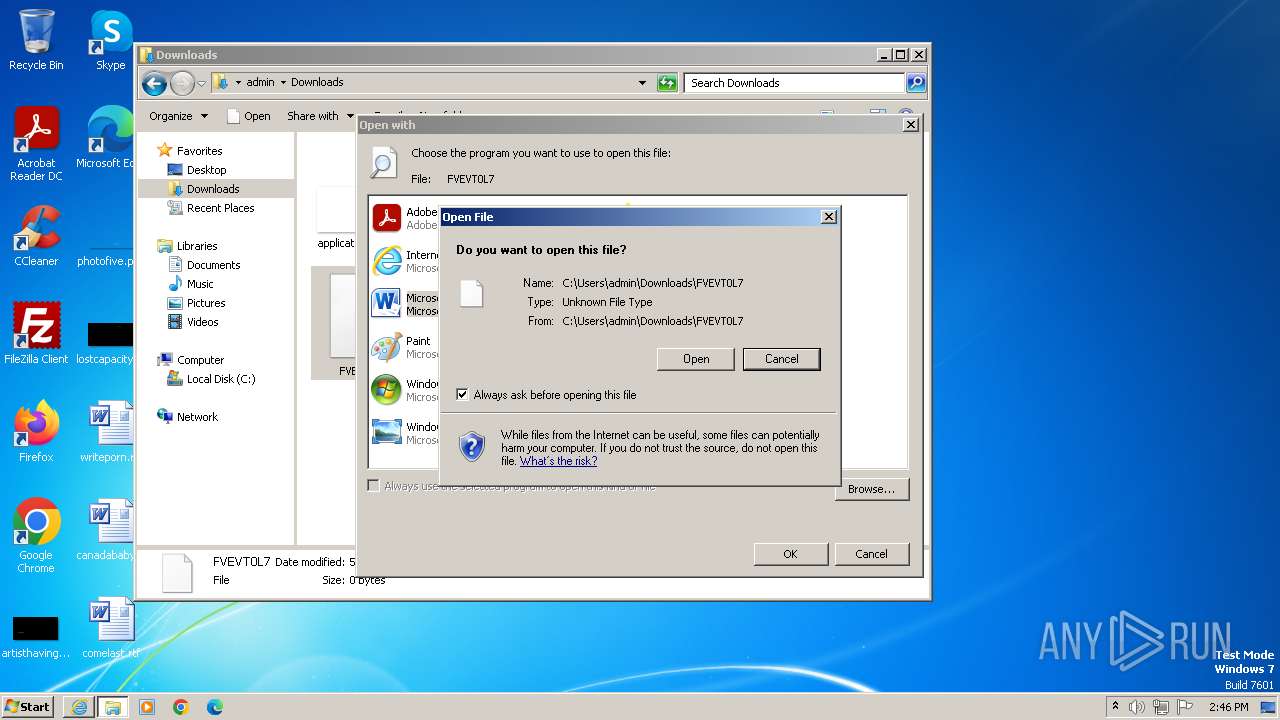
Task: Click Cancel in Open with dialog
Action: pyautogui.click(x=871, y=554)
